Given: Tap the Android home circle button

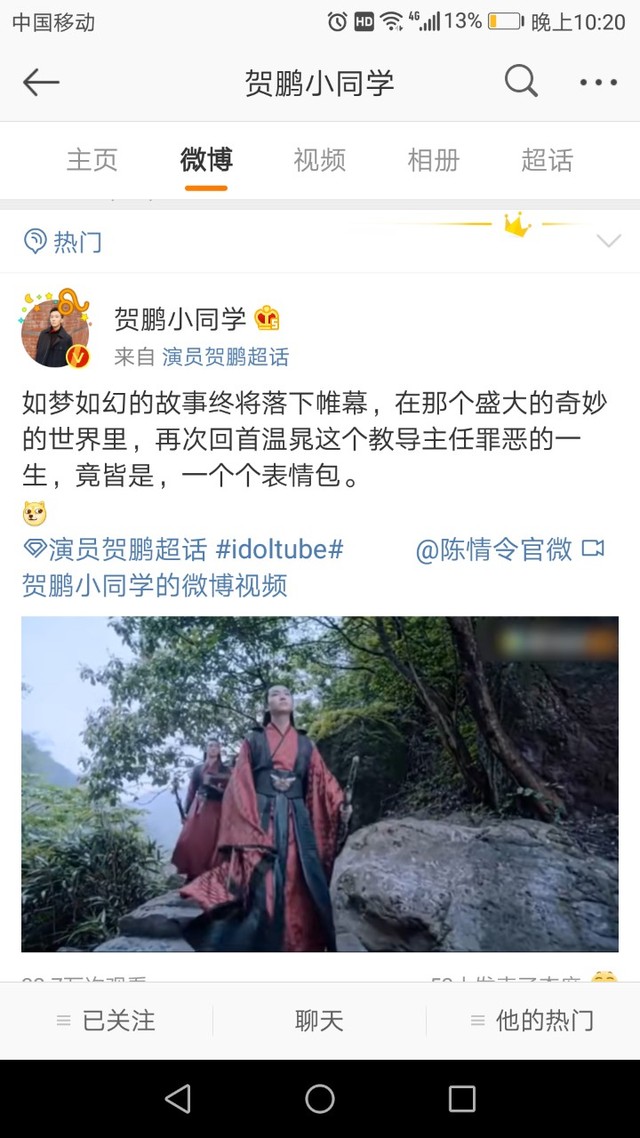Looking at the screenshot, I should tap(320, 1099).
